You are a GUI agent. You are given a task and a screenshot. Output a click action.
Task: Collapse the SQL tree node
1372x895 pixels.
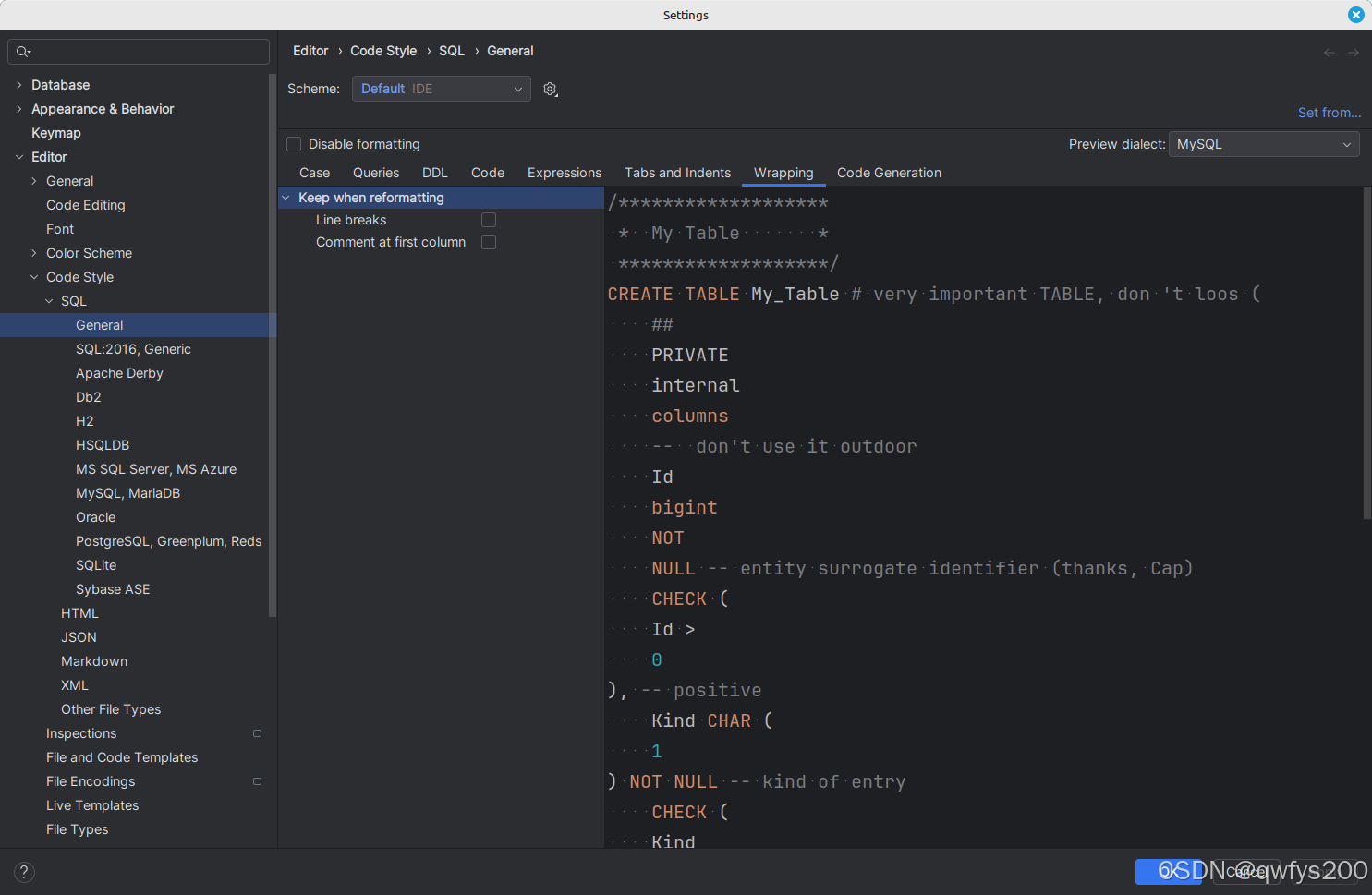[x=49, y=301]
